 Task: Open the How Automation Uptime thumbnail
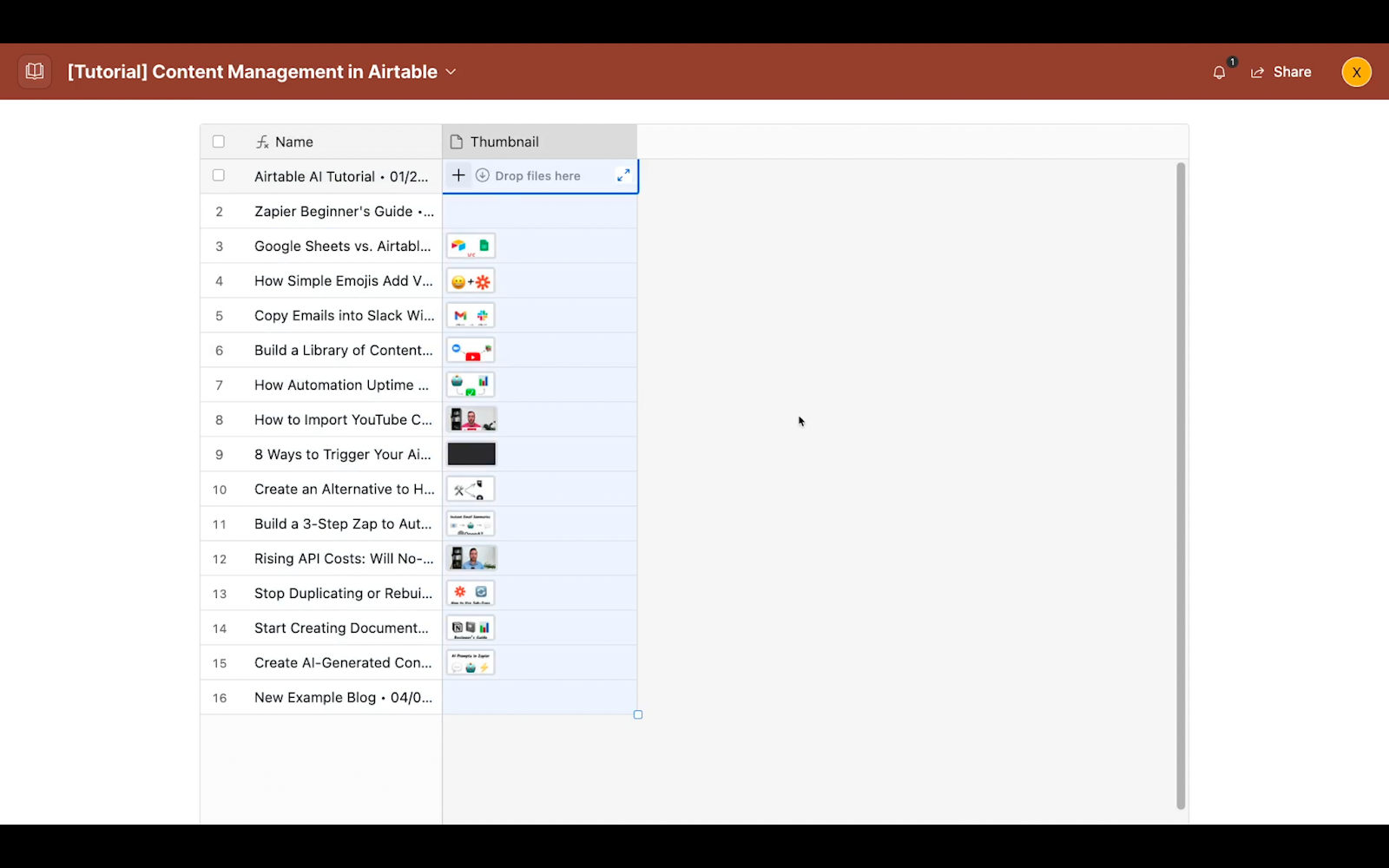(471, 385)
